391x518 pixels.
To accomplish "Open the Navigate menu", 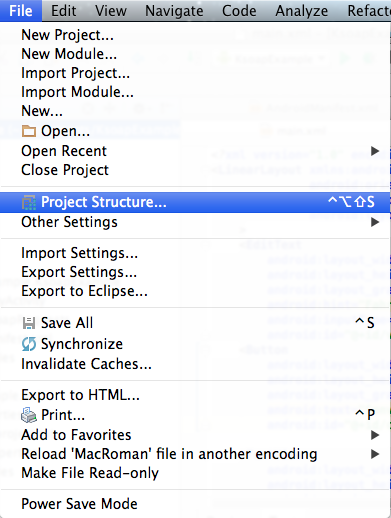I will pyautogui.click(x=174, y=11).
